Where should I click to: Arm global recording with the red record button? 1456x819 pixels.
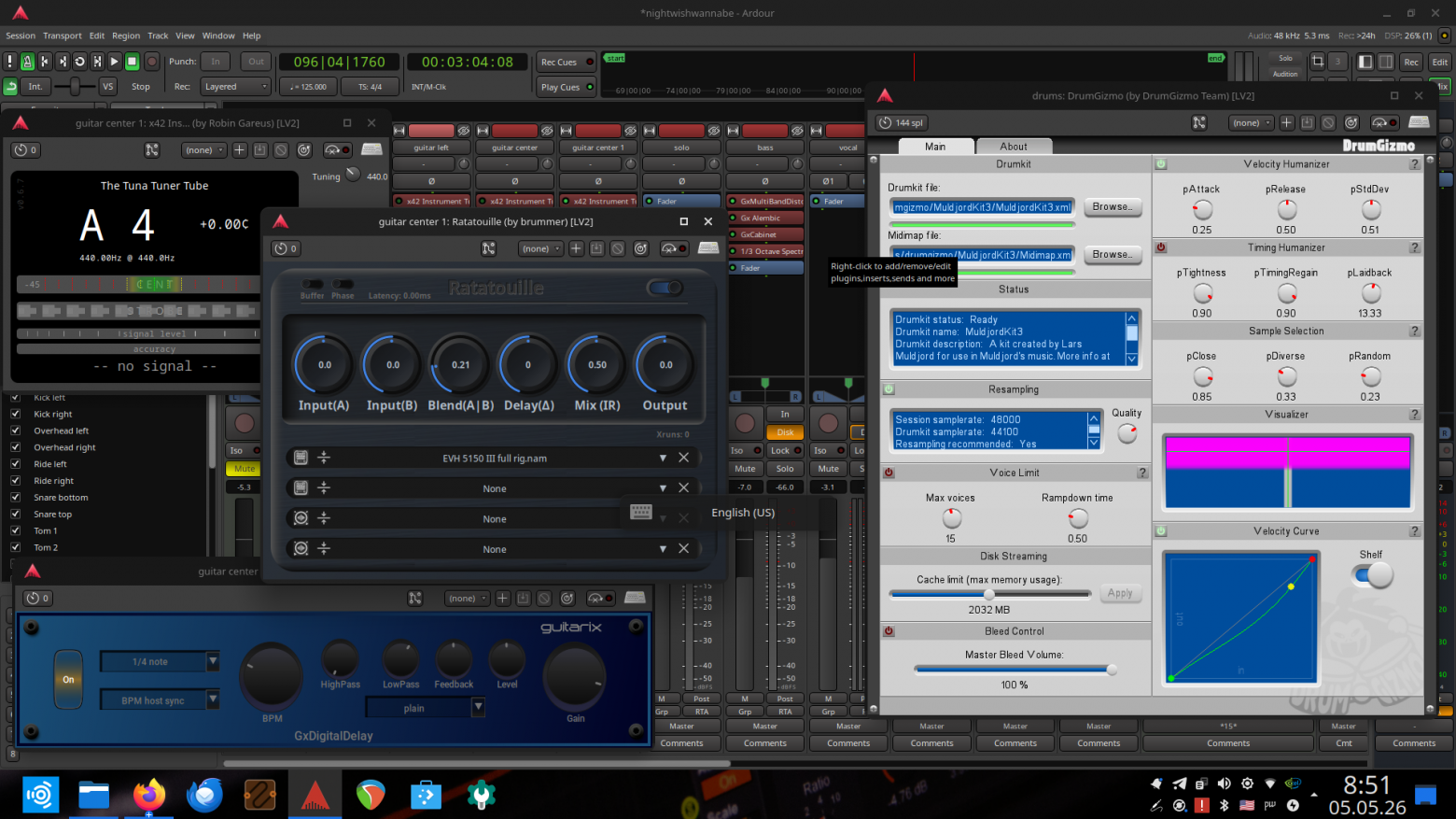tap(151, 62)
